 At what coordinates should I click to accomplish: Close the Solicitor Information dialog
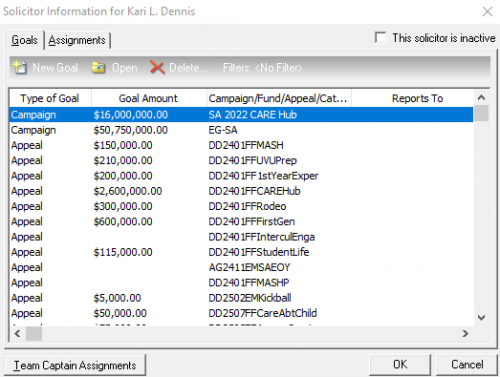[487, 12]
